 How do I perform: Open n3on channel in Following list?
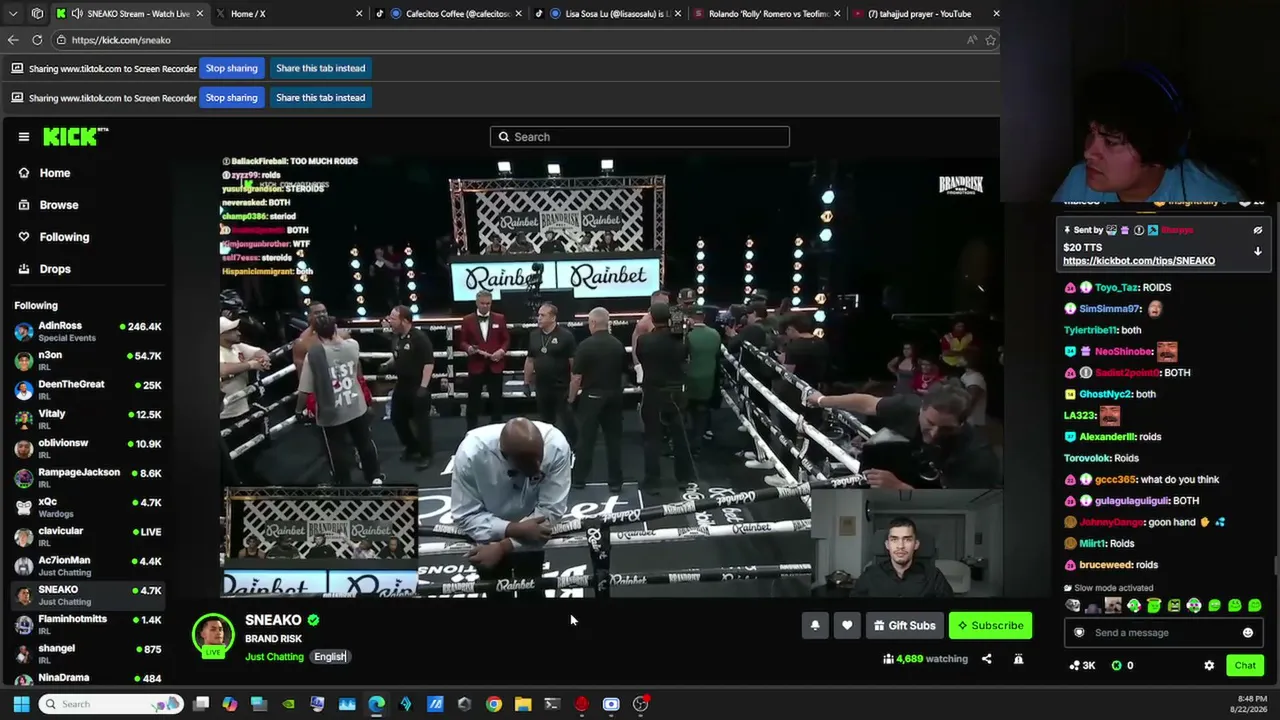[88, 360]
